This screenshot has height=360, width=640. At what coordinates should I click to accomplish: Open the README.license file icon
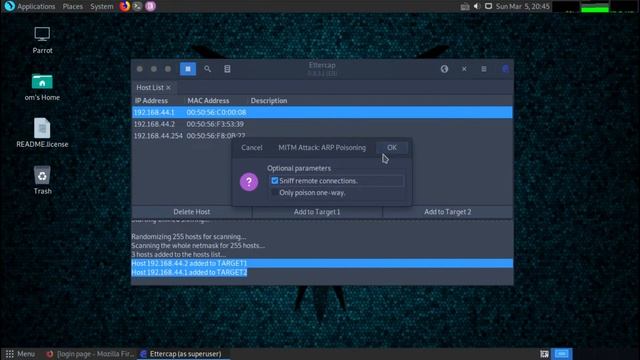click(42, 133)
